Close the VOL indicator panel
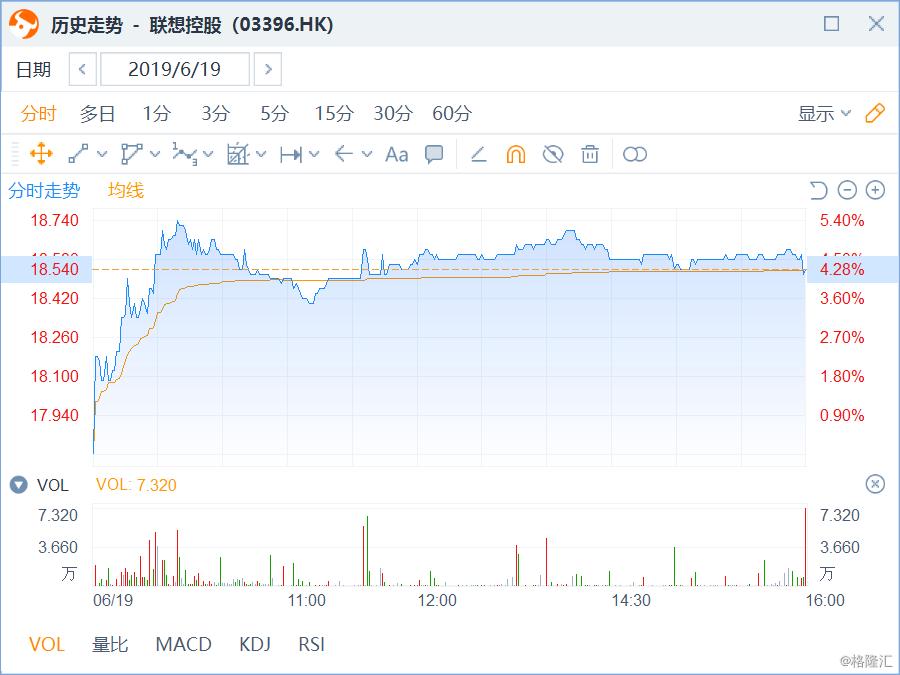 click(x=875, y=484)
